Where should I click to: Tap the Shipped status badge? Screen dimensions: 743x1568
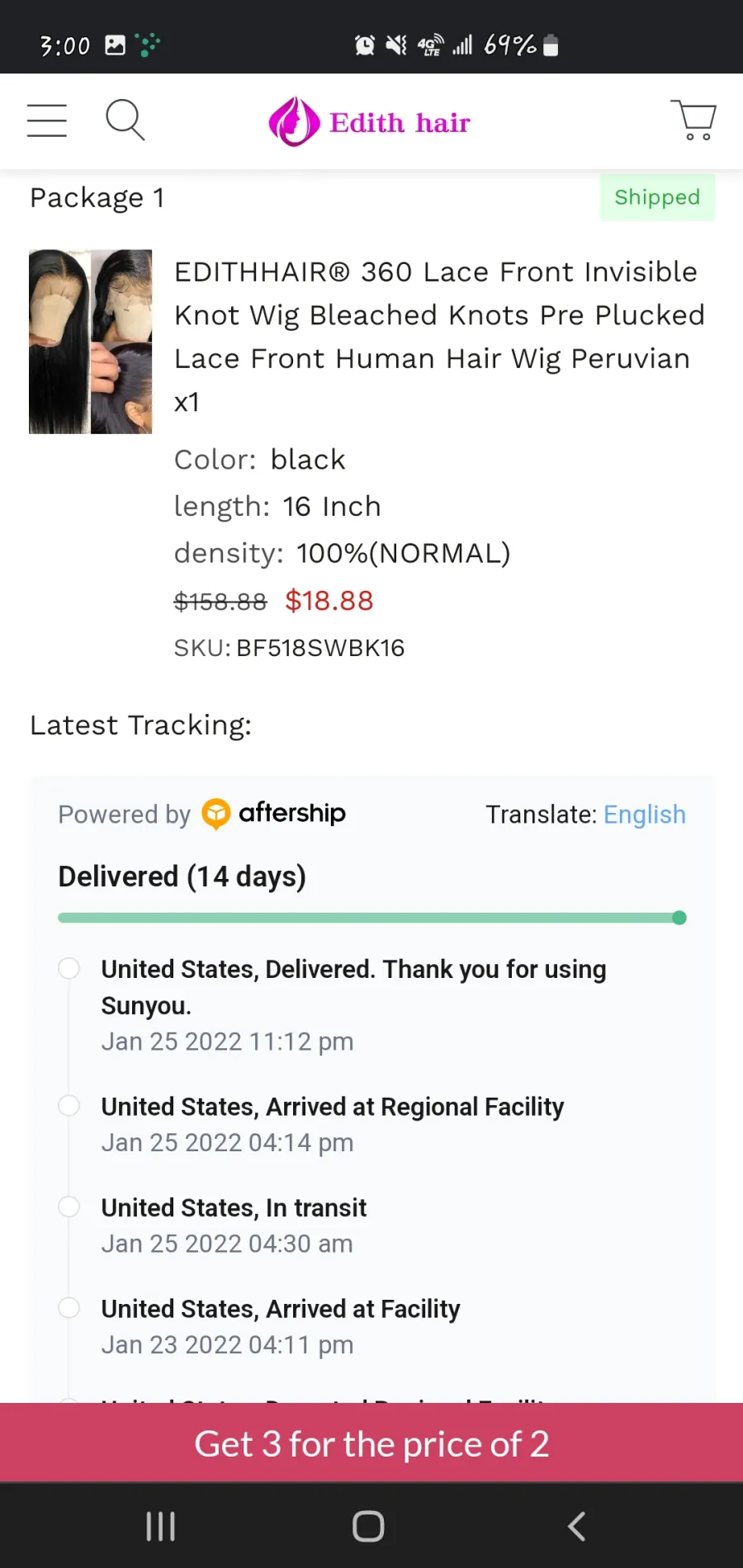tap(657, 197)
